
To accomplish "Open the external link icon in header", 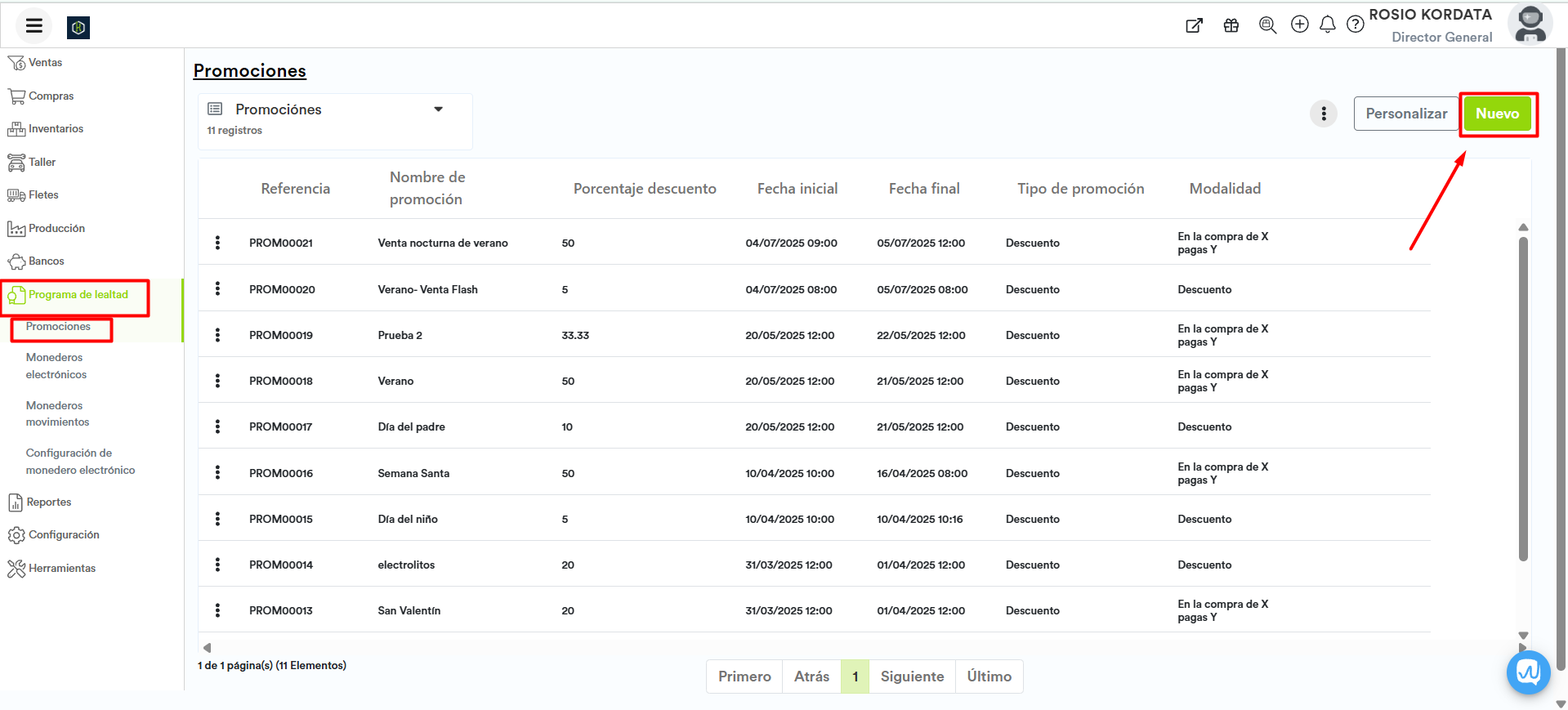I will pos(1194,25).
